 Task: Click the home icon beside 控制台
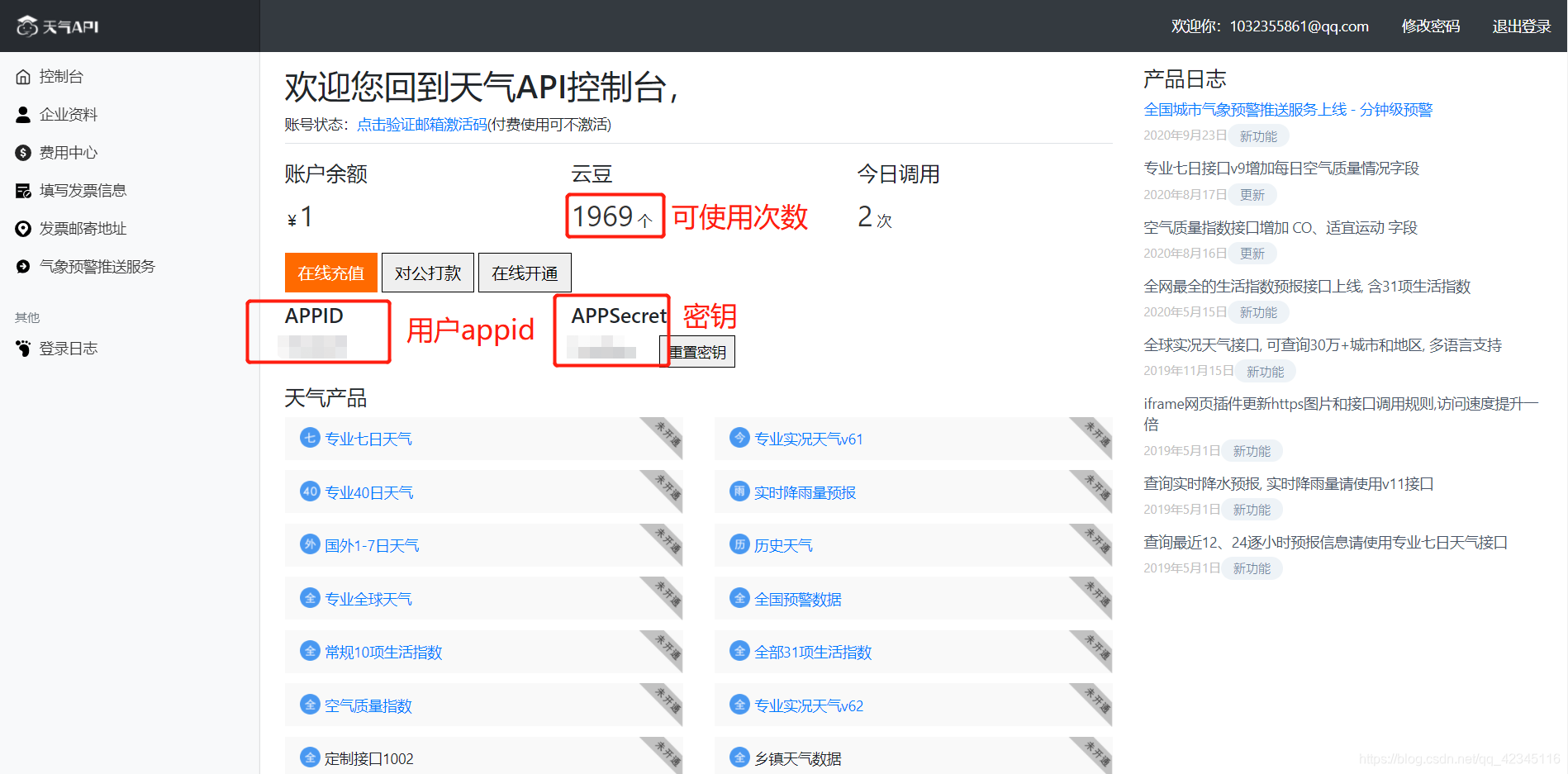tap(23, 77)
